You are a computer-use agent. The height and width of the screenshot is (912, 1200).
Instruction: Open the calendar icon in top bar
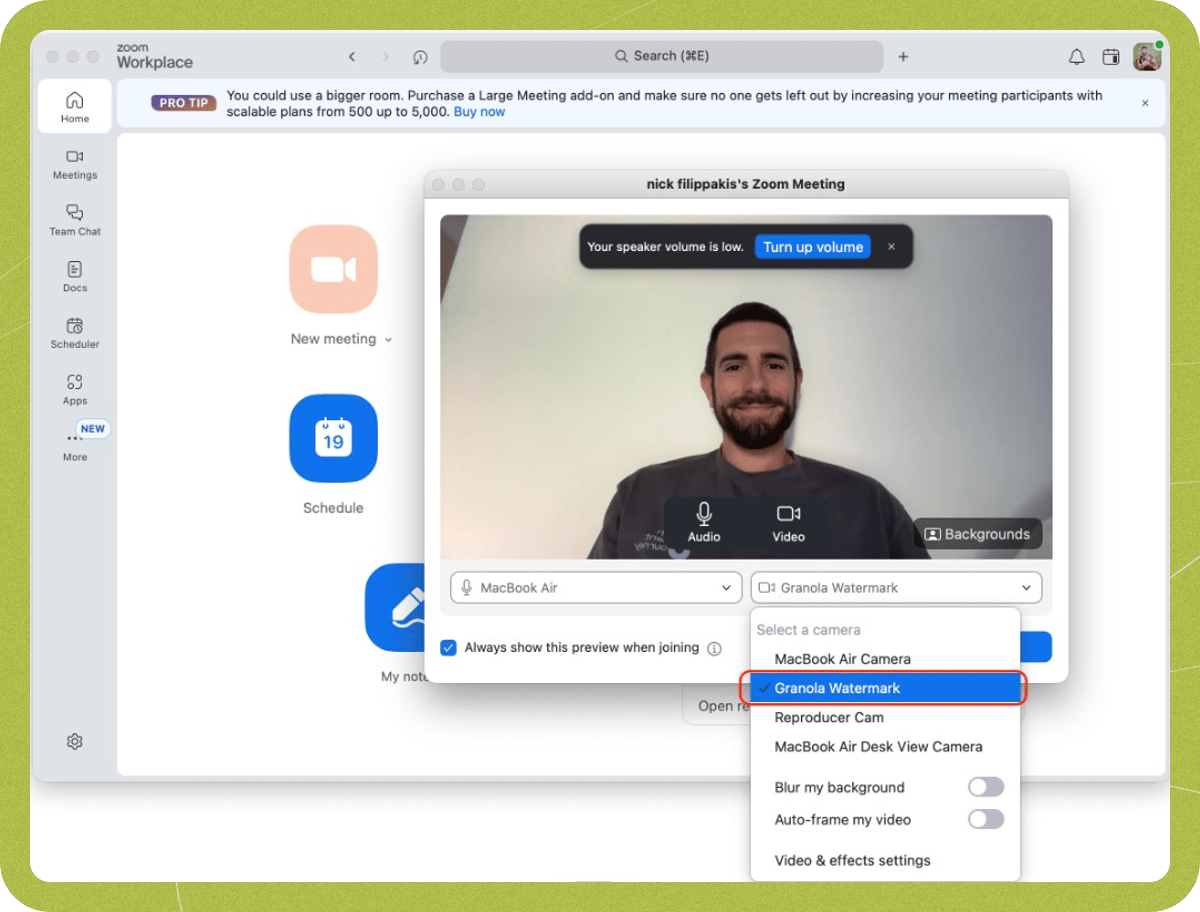coord(1110,57)
